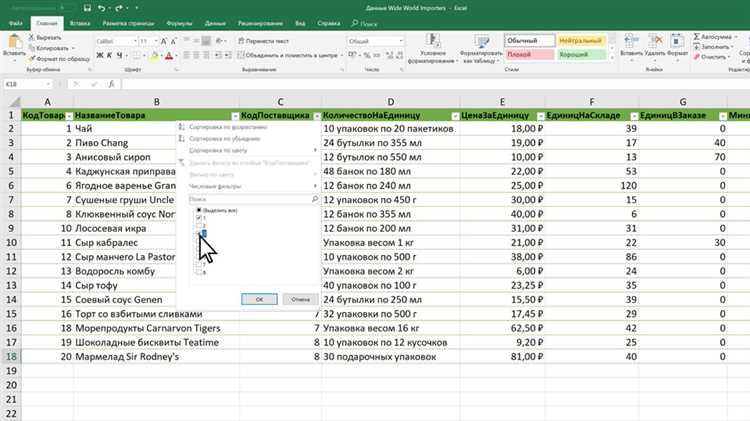The width and height of the screenshot is (750, 421).
Task: Click the Undo arrow icon
Action: click(x=101, y=8)
